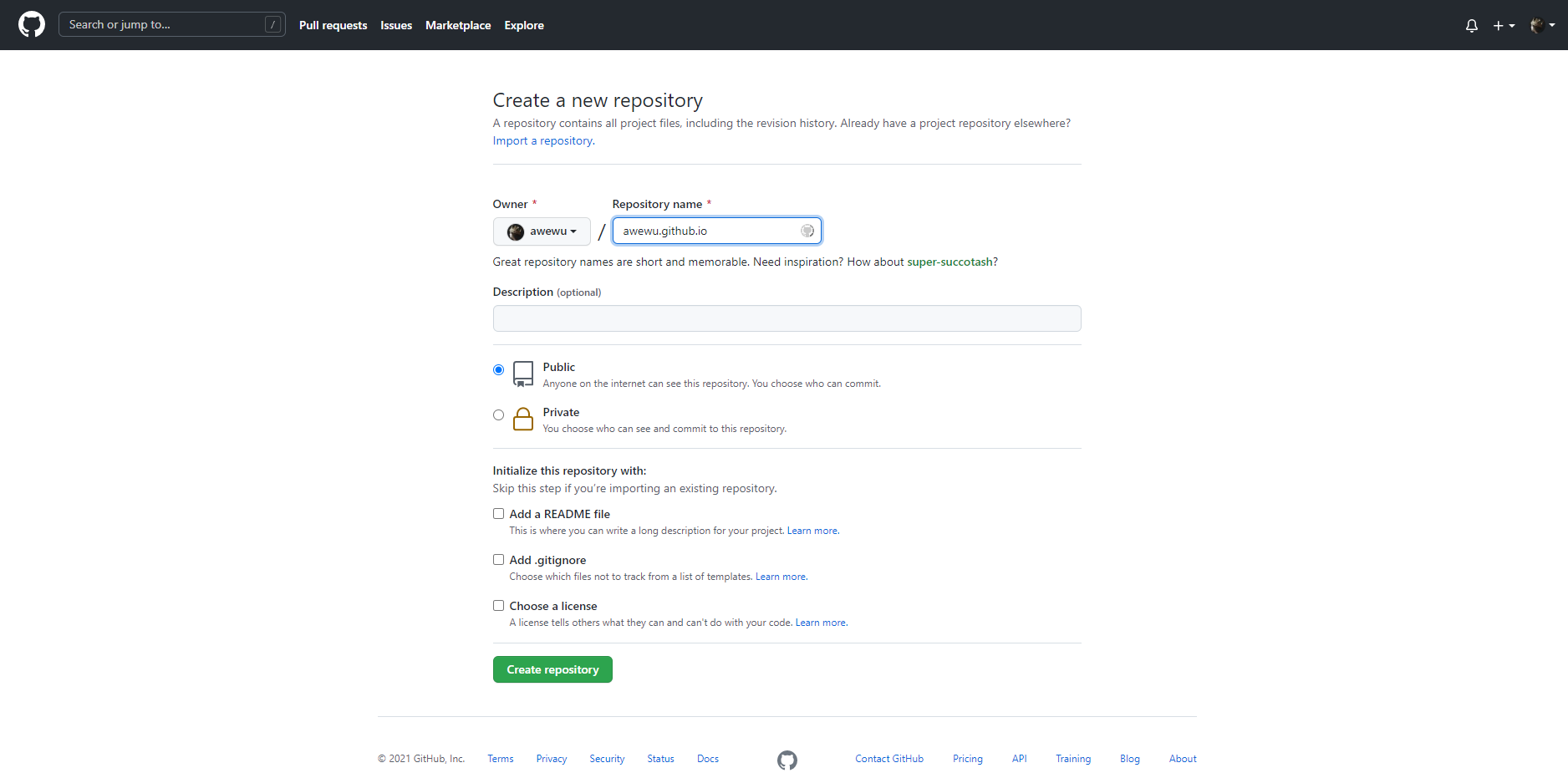
Task: Click the Private option label text
Action: (x=561, y=412)
